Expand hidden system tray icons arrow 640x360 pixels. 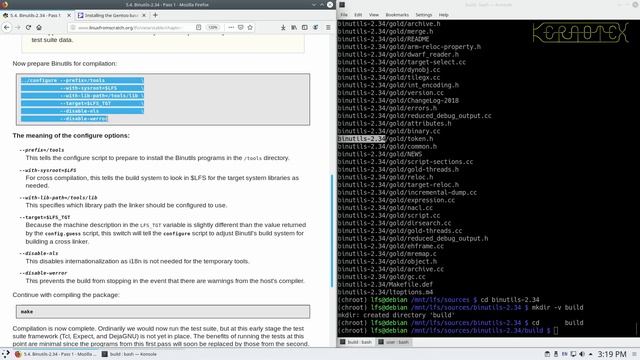(x=591, y=354)
